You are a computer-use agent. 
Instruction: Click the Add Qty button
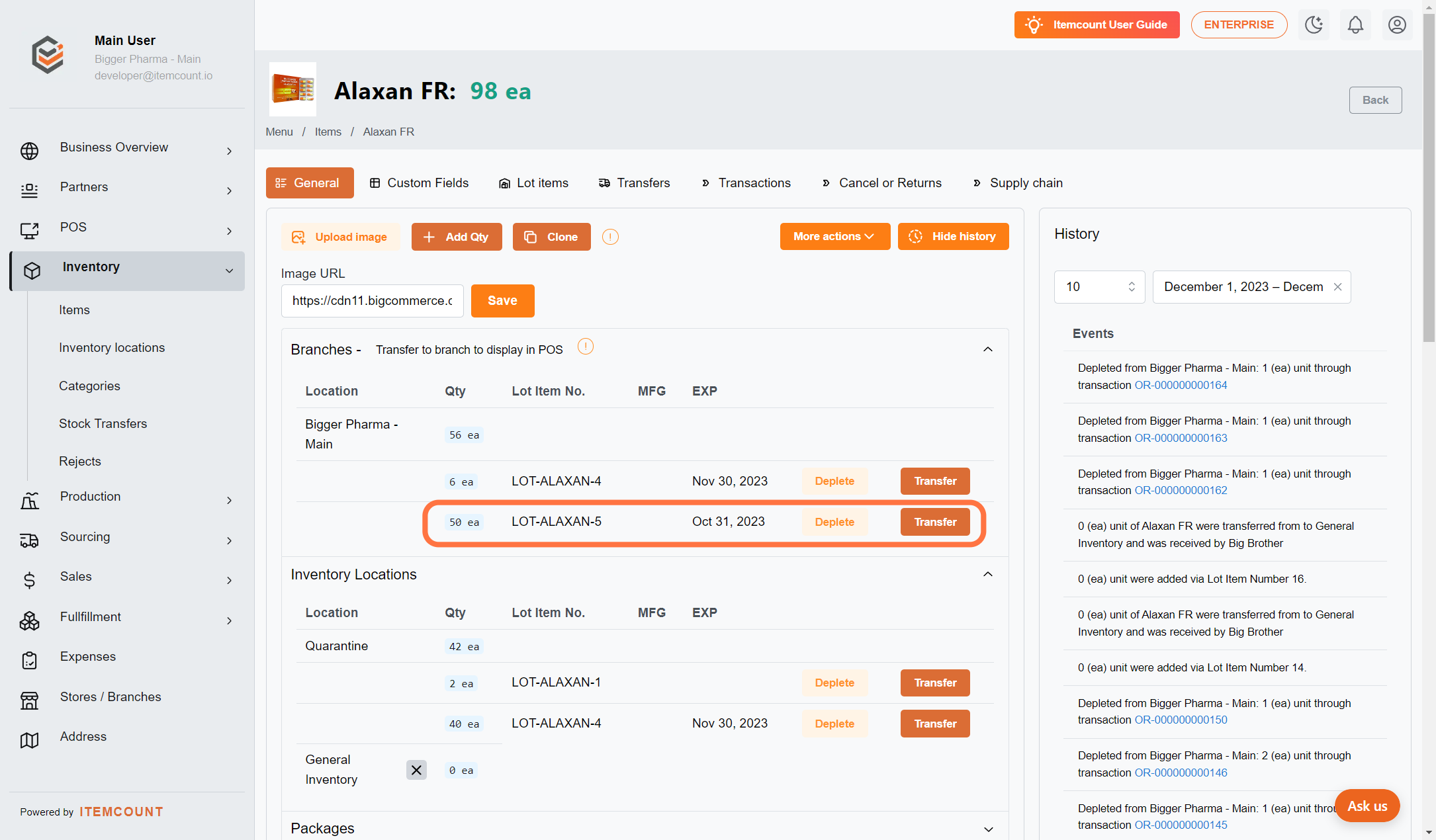[457, 237]
